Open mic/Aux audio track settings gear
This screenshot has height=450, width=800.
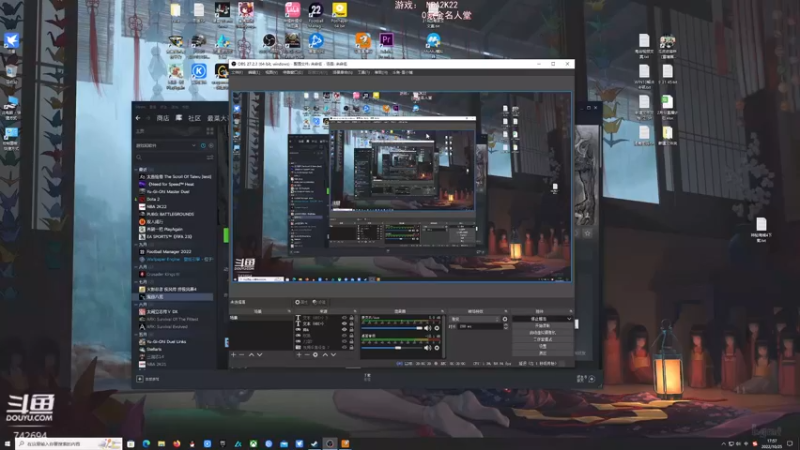coord(437,328)
